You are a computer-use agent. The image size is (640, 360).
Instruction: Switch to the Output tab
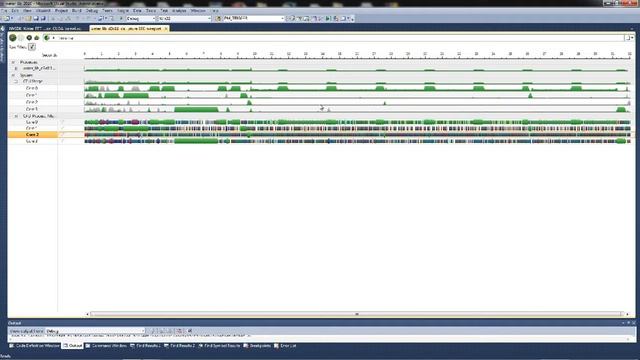pyautogui.click(x=73, y=346)
